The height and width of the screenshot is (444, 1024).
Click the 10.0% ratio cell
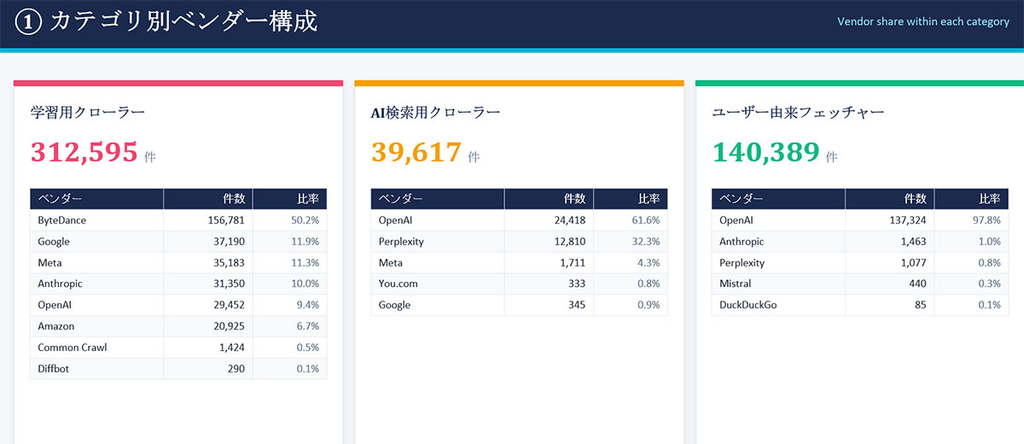click(x=290, y=284)
